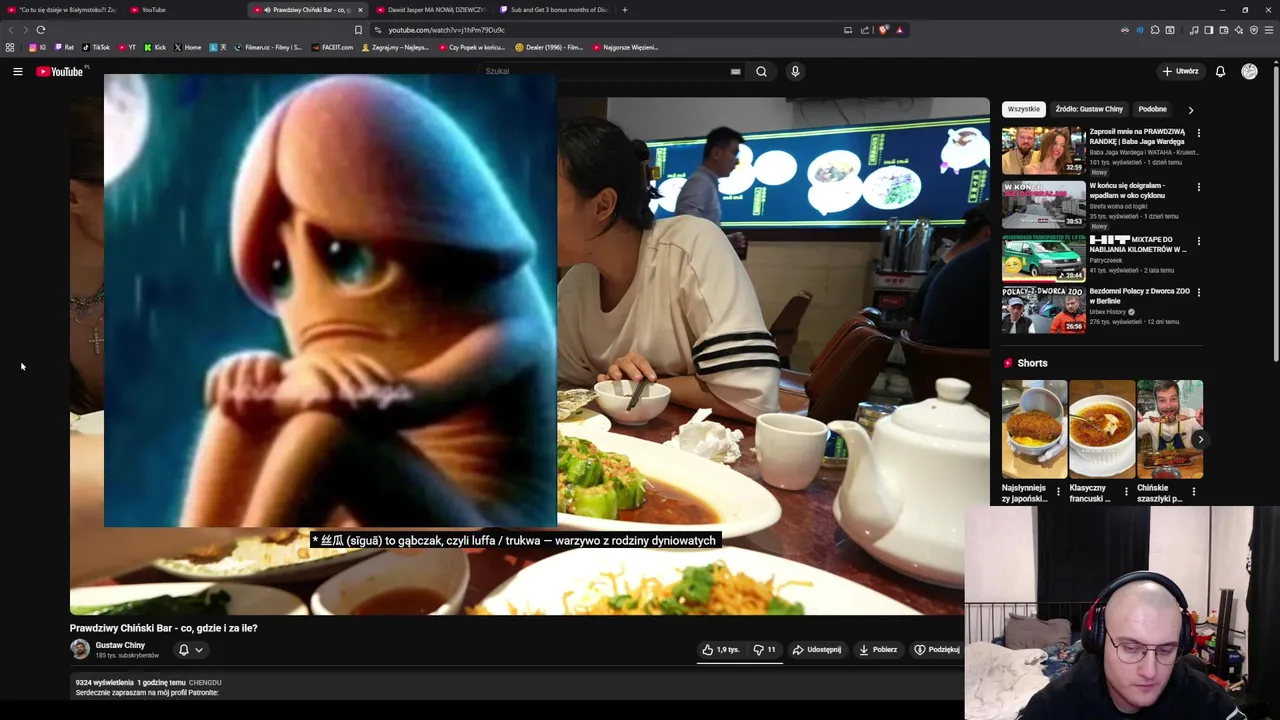Open the Najsłynniejszy japoński short
The height and width of the screenshot is (720, 1280).
[x=1034, y=429]
